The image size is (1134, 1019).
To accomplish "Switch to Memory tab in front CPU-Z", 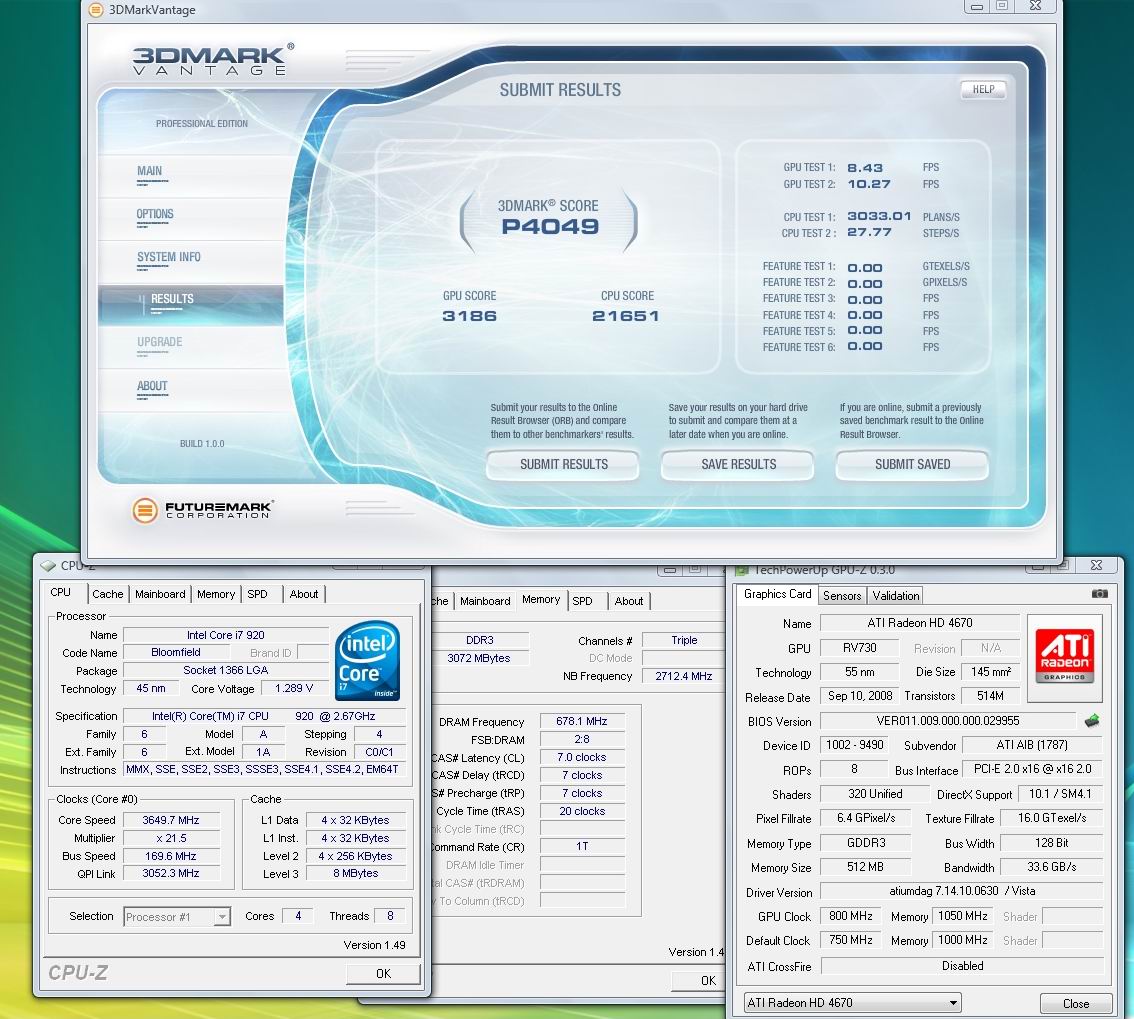I will pyautogui.click(x=216, y=594).
